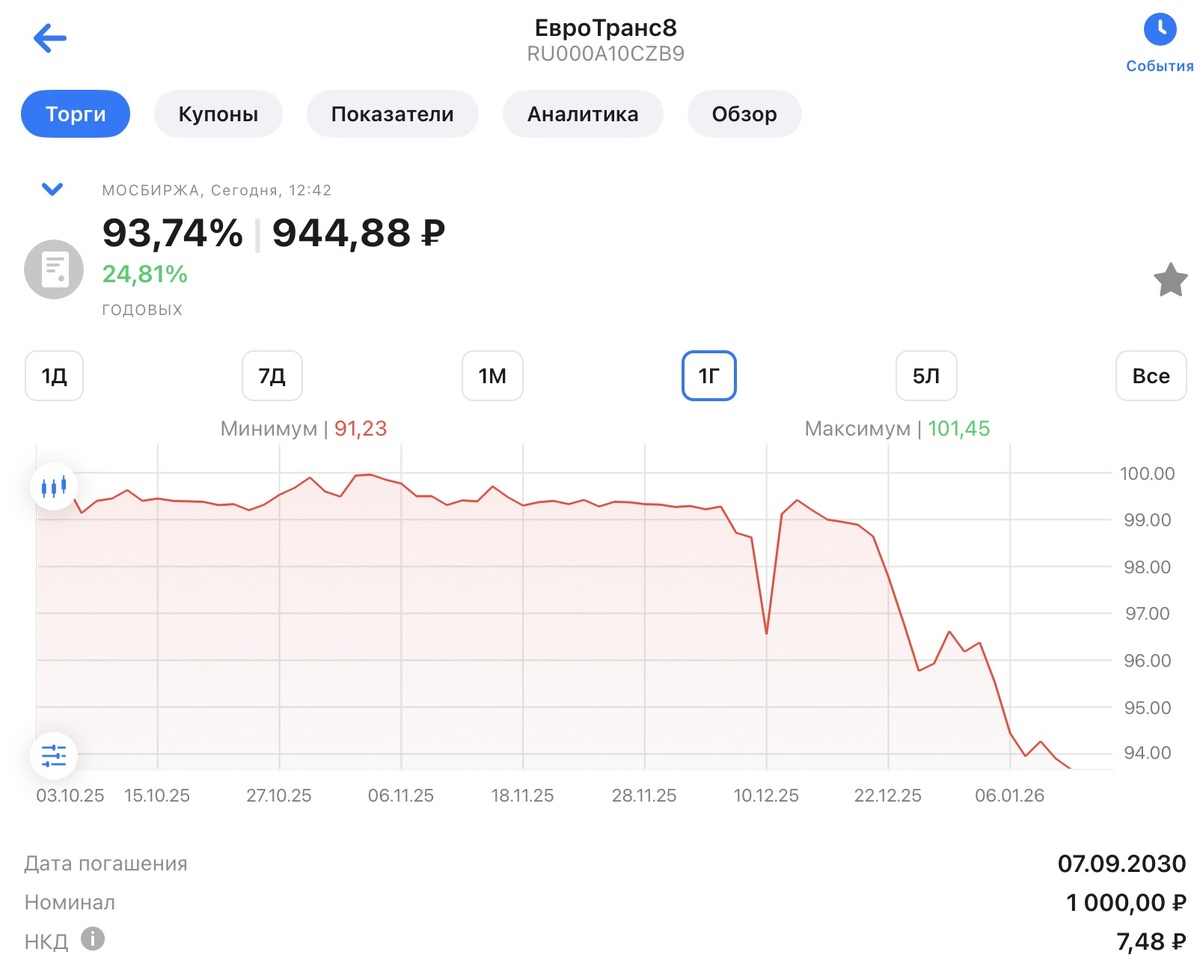Click the НКД value 7,48 ₽

[1151, 941]
